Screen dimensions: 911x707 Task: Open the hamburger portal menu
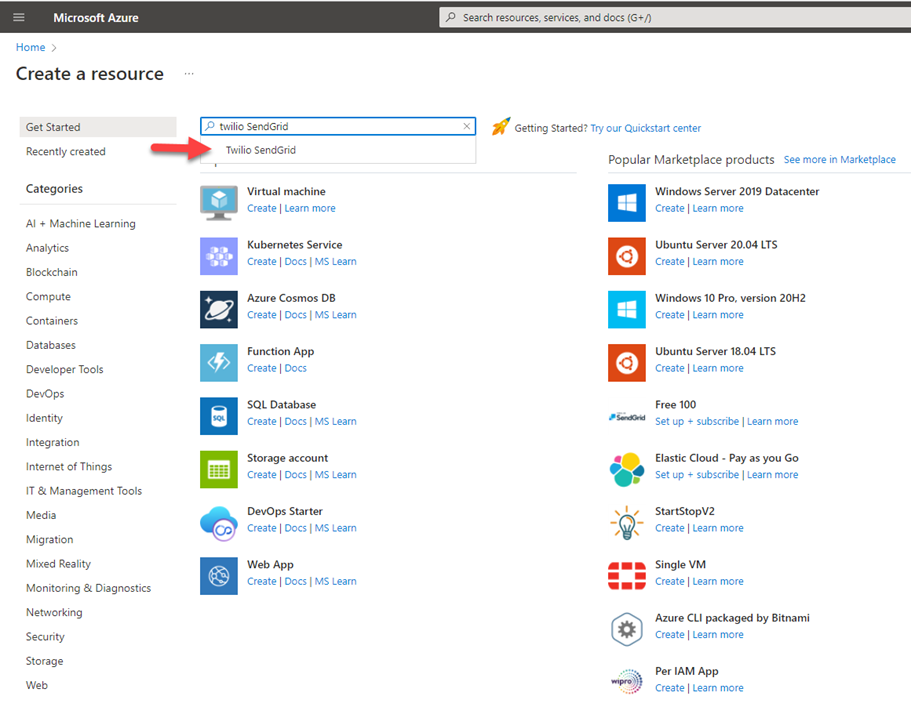(x=19, y=17)
